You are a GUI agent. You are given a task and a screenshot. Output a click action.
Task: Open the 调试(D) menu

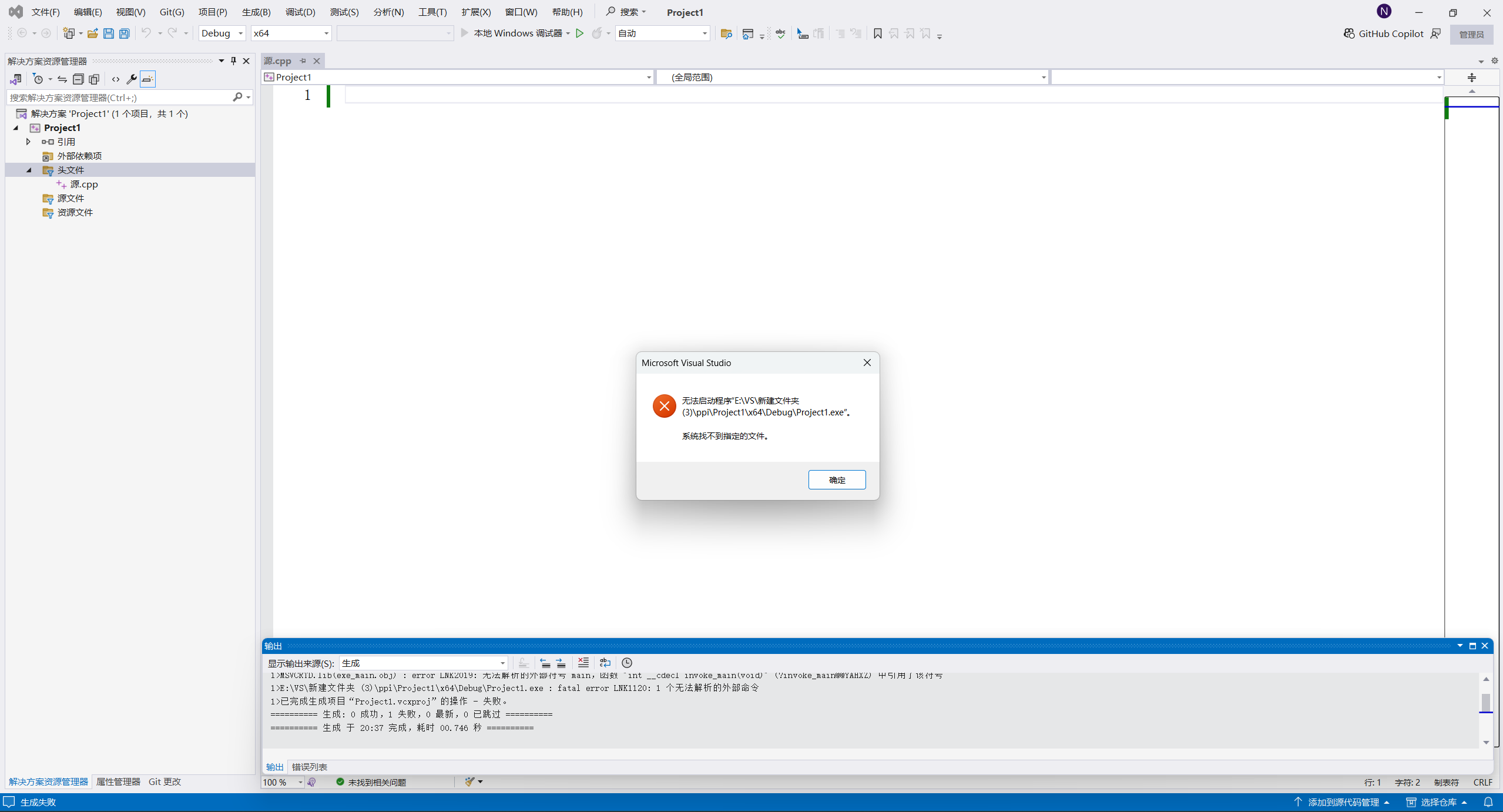pyautogui.click(x=300, y=12)
